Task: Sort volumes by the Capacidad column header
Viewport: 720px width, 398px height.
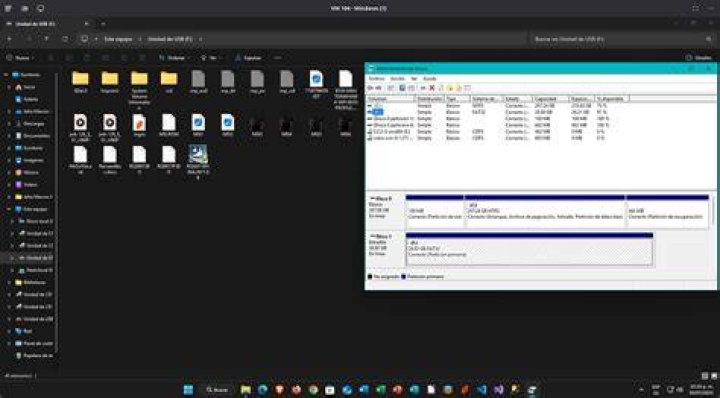Action: click(x=551, y=99)
